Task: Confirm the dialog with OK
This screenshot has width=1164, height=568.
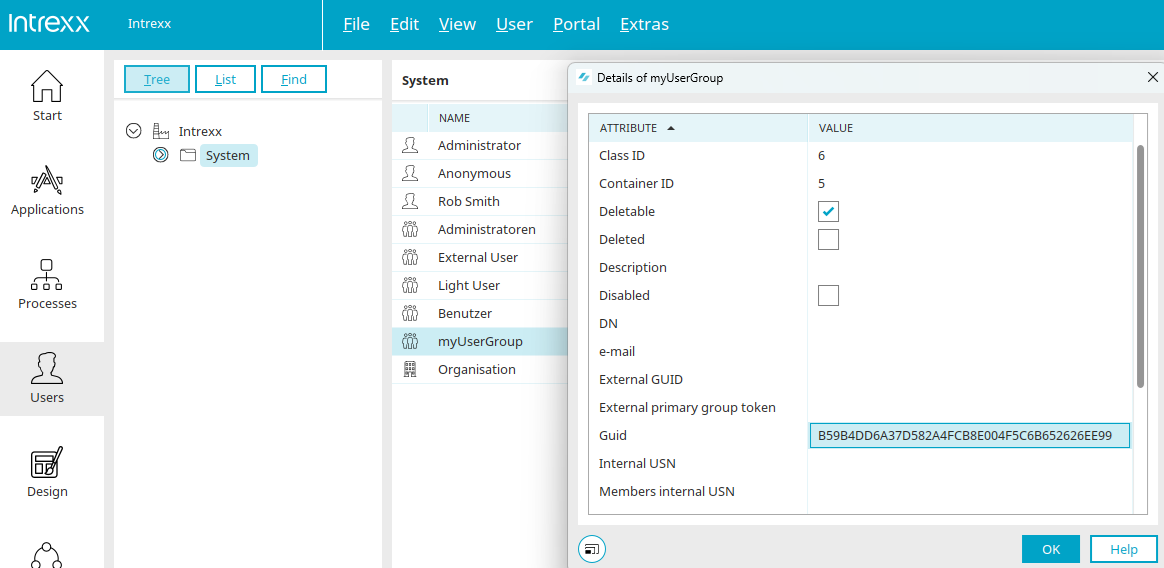Action: (1050, 549)
